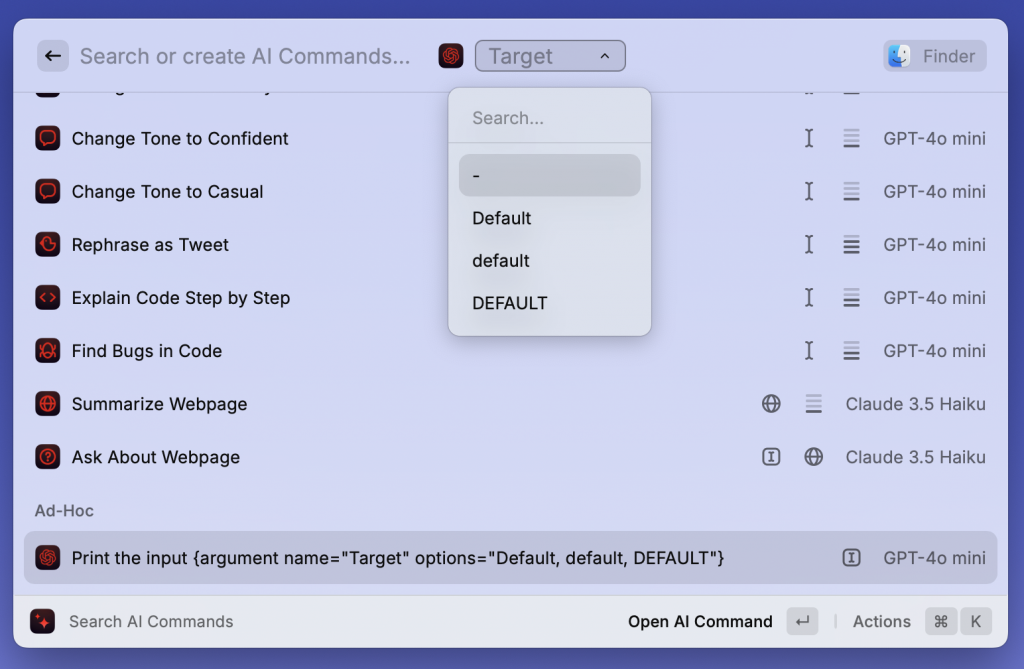The image size is (1024, 669).
Task: Click the text-cursor icon on the Change Tone to Casual row
Action: pyautogui.click(x=809, y=191)
